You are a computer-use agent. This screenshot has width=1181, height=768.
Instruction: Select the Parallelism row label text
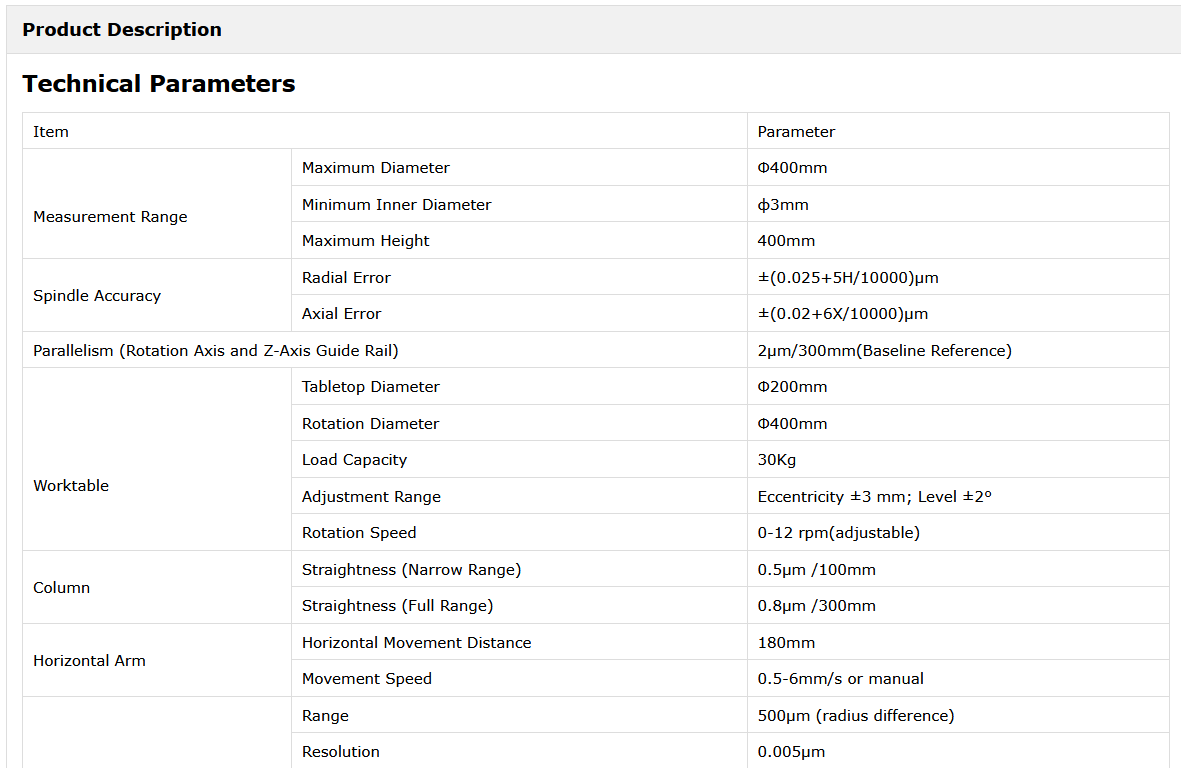click(x=216, y=351)
